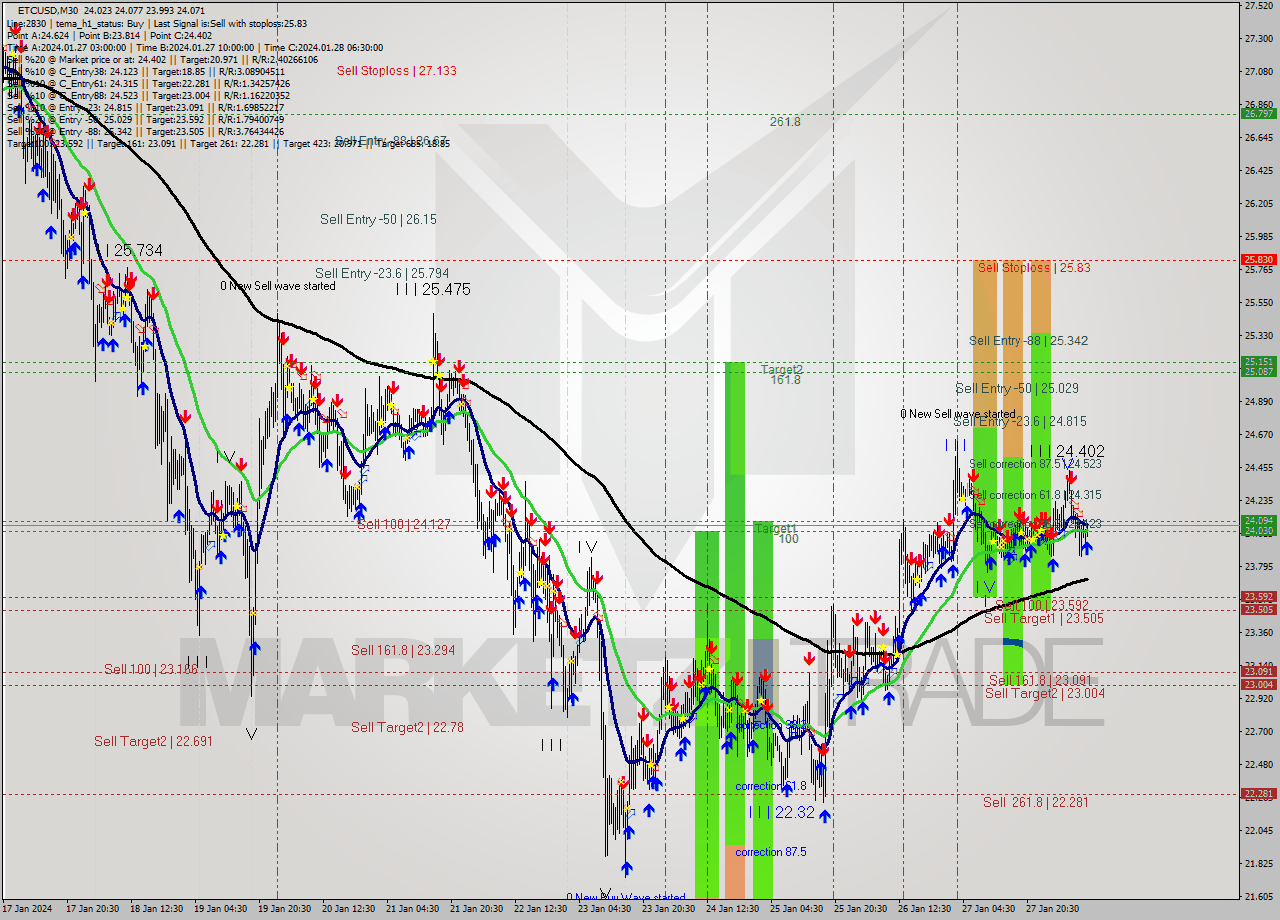Select Sell correction 61.8 24.315 label
Screen dimensions: 1280x920
pos(1036,495)
